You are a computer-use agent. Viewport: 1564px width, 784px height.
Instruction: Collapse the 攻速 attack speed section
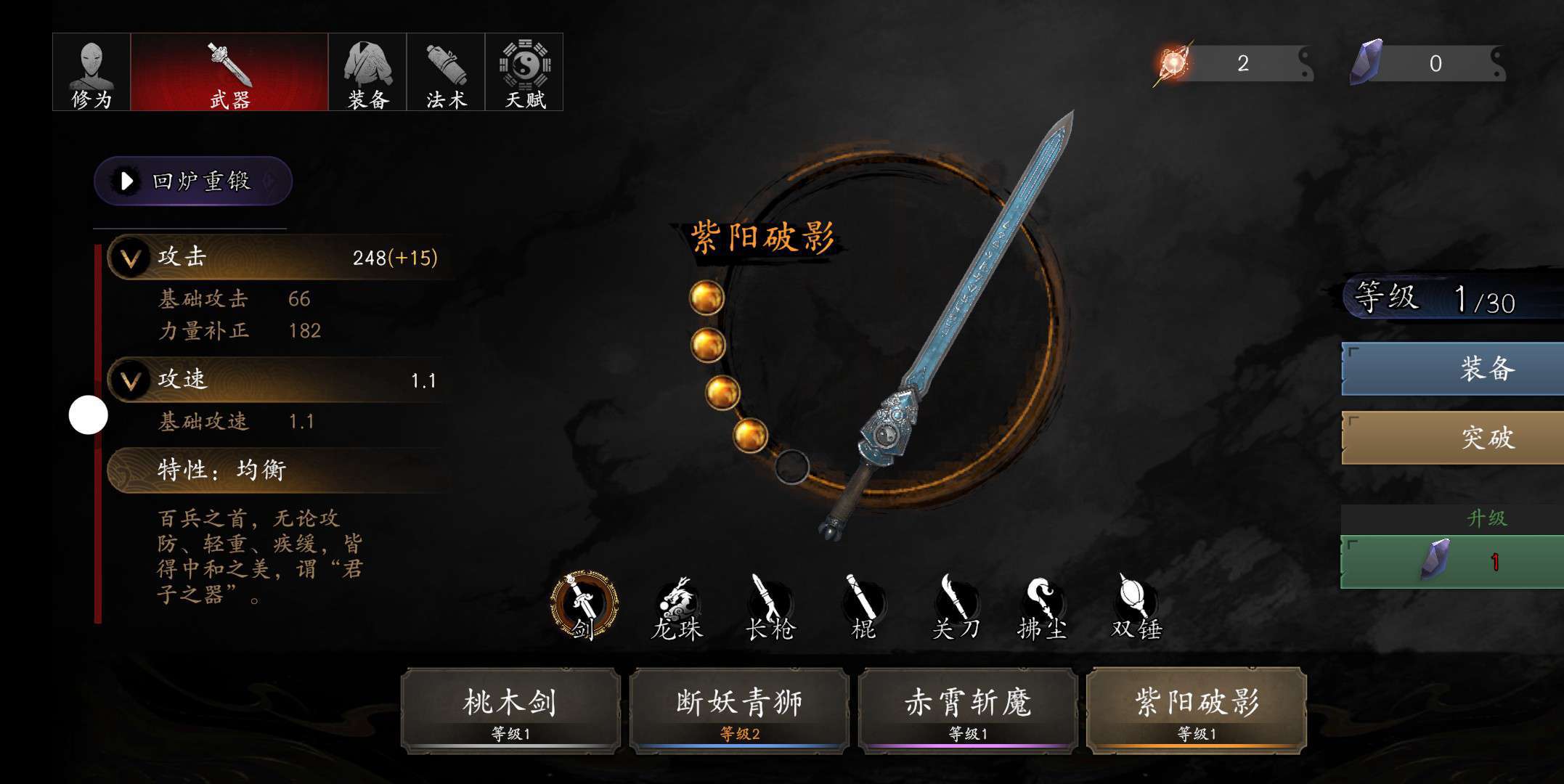pyautogui.click(x=131, y=380)
